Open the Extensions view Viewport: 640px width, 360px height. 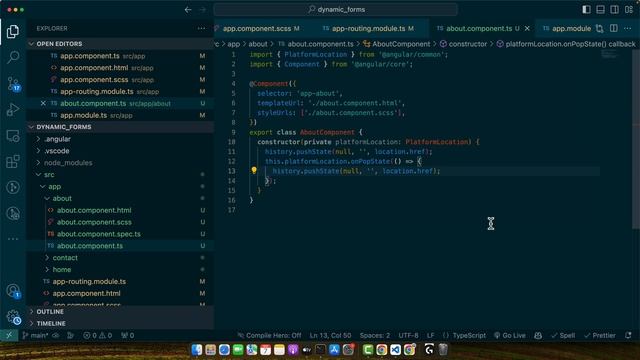click(x=13, y=161)
